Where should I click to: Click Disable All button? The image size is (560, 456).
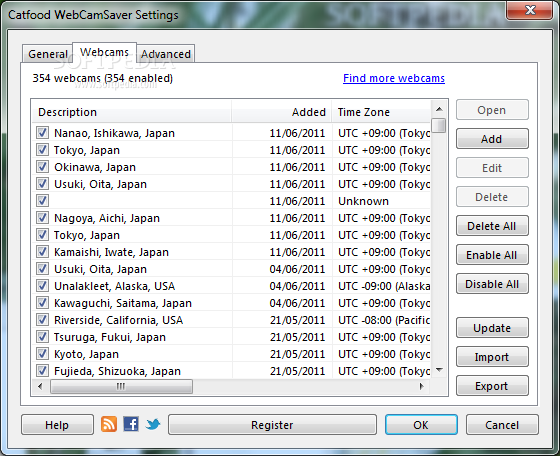(x=492, y=284)
